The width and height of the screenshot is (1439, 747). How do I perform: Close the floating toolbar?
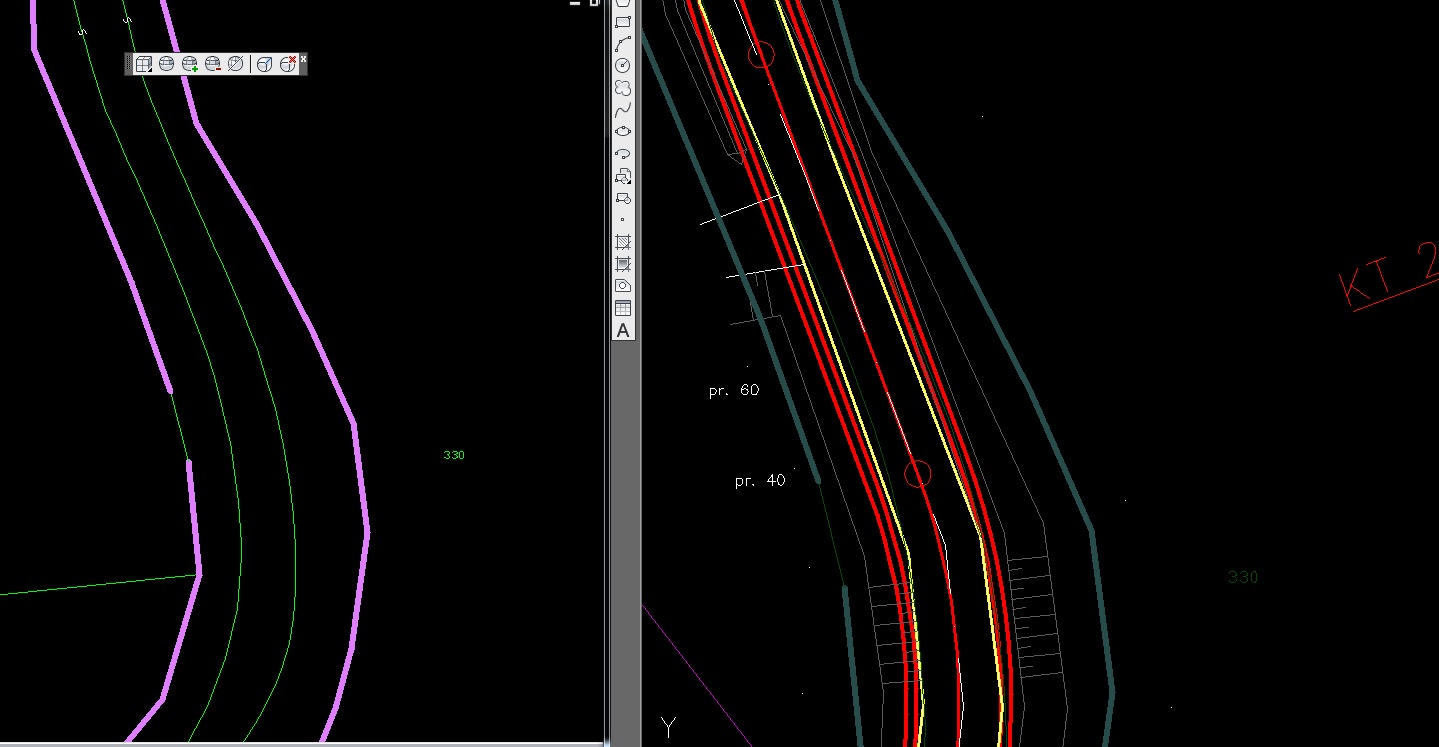303,59
